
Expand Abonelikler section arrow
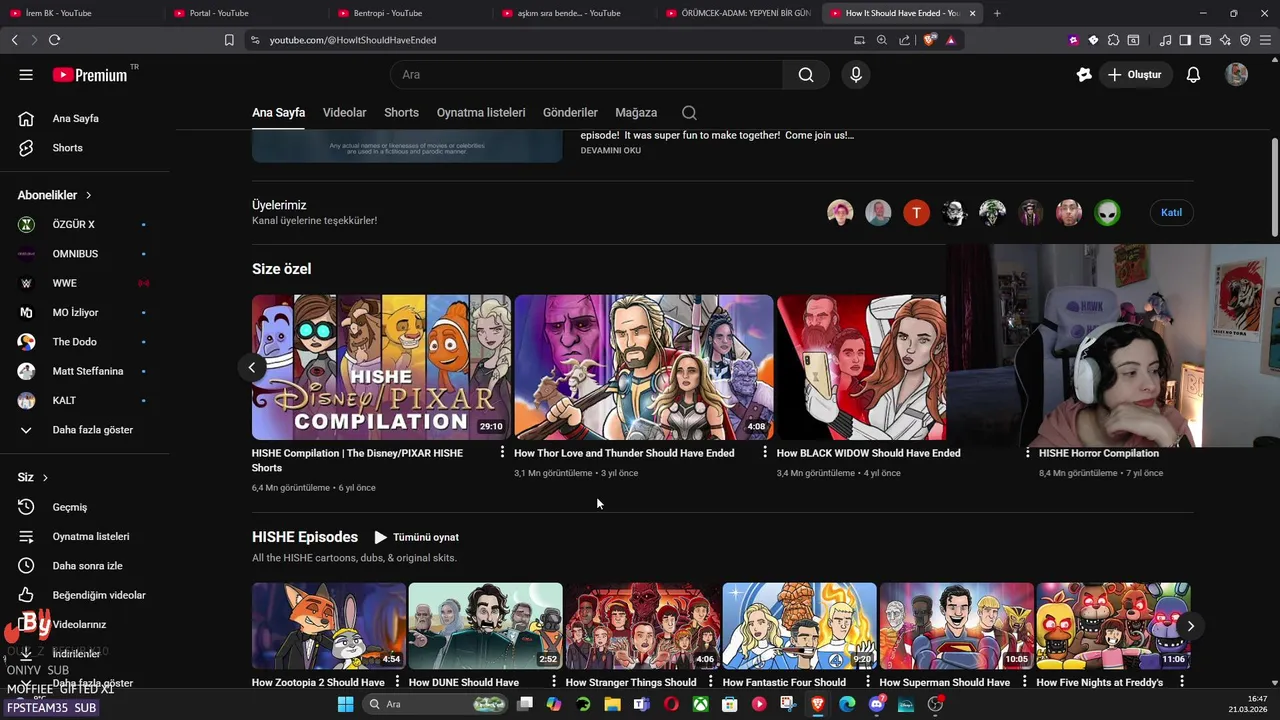88,195
